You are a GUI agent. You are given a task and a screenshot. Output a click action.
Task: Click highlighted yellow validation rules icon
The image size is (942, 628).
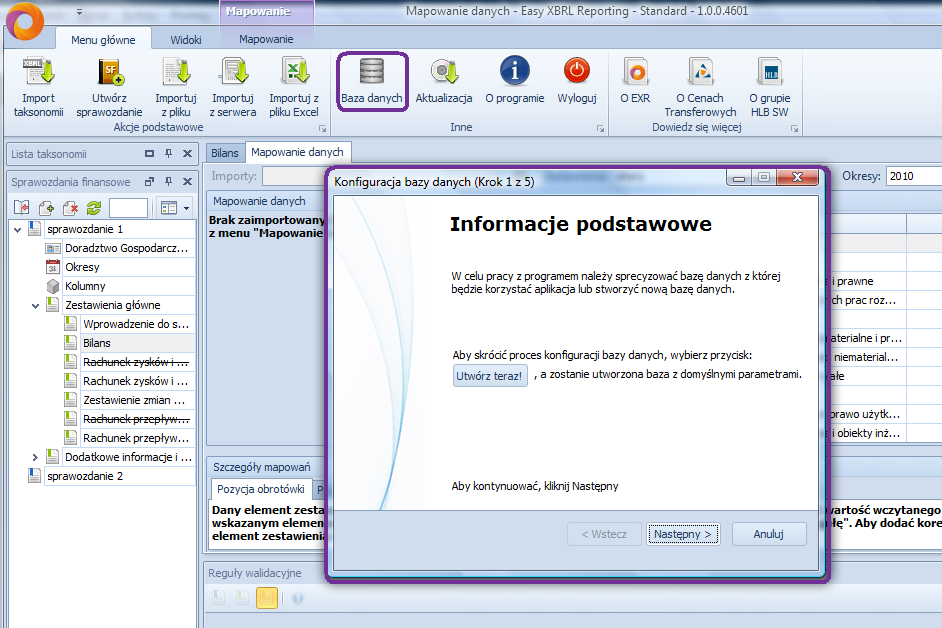267,598
